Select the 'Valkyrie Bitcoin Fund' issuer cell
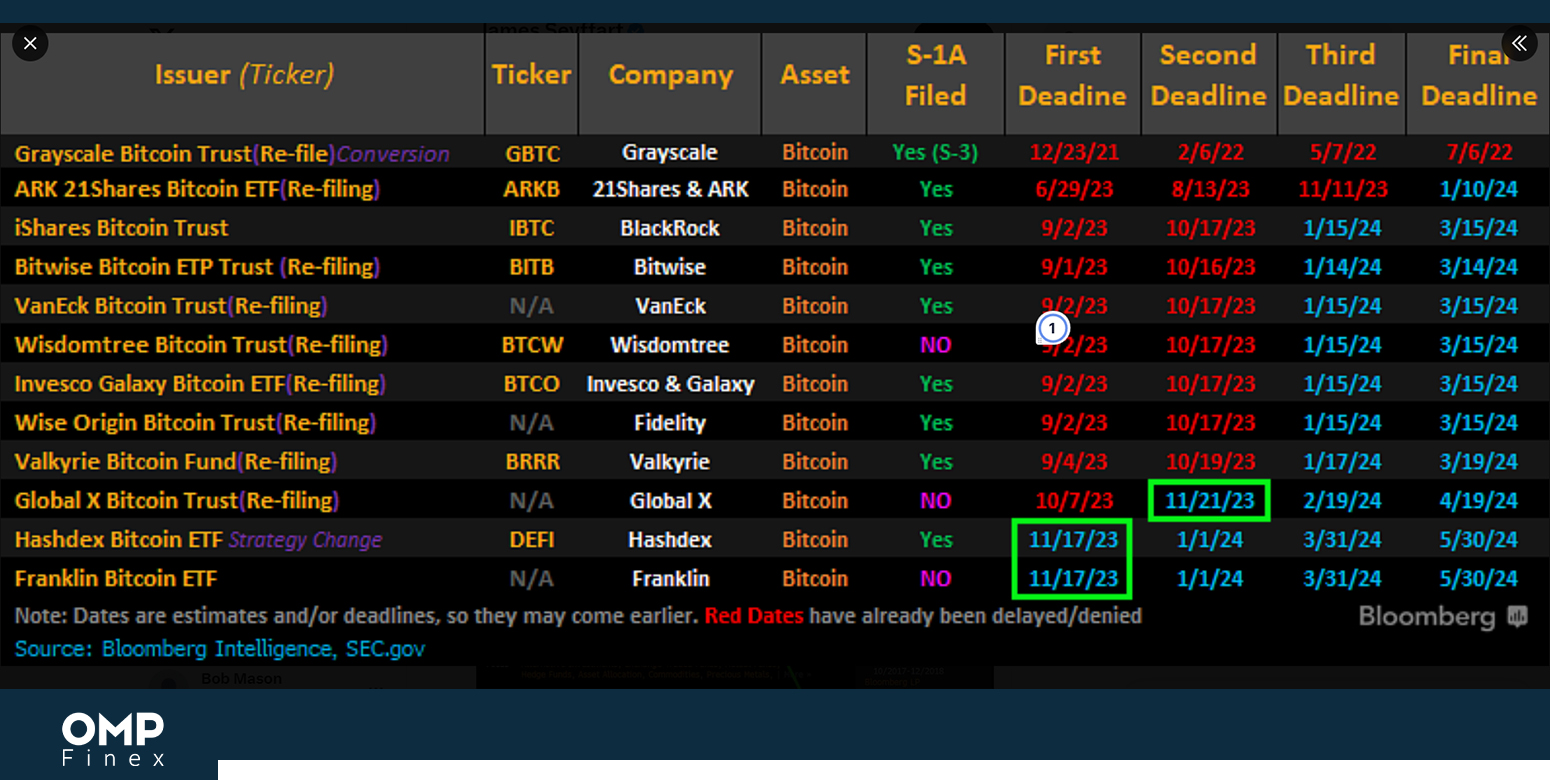This screenshot has height=780, width=1550. tap(176, 462)
